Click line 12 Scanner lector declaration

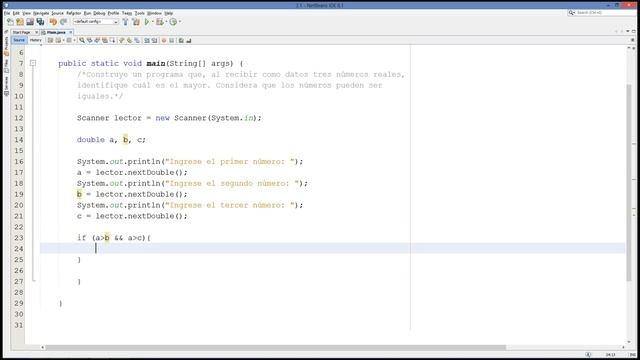click(169, 118)
